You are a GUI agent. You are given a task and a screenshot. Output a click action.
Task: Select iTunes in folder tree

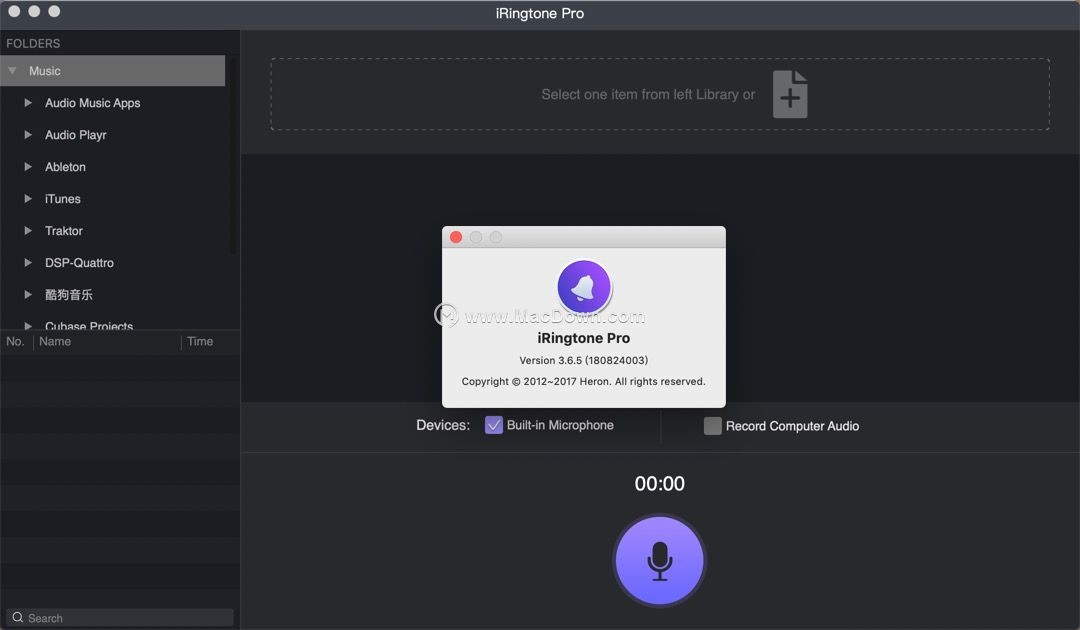tap(63, 199)
